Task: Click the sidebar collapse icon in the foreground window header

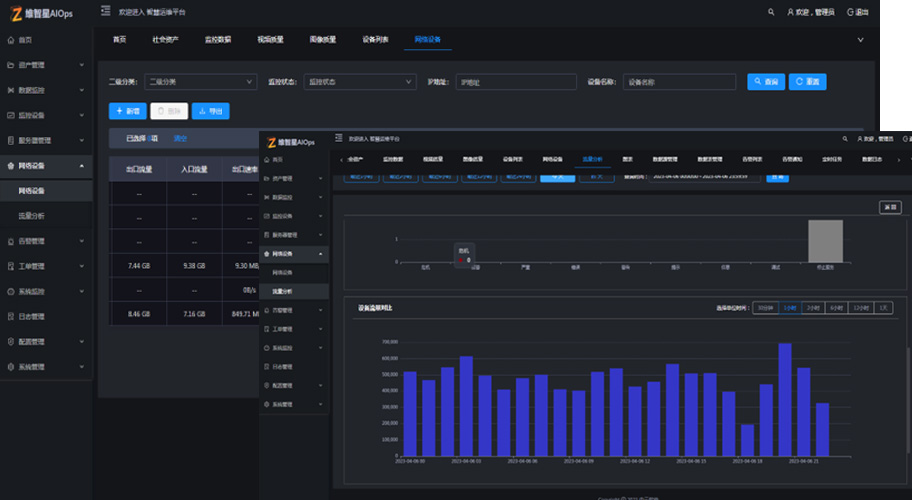Action: pos(339,138)
